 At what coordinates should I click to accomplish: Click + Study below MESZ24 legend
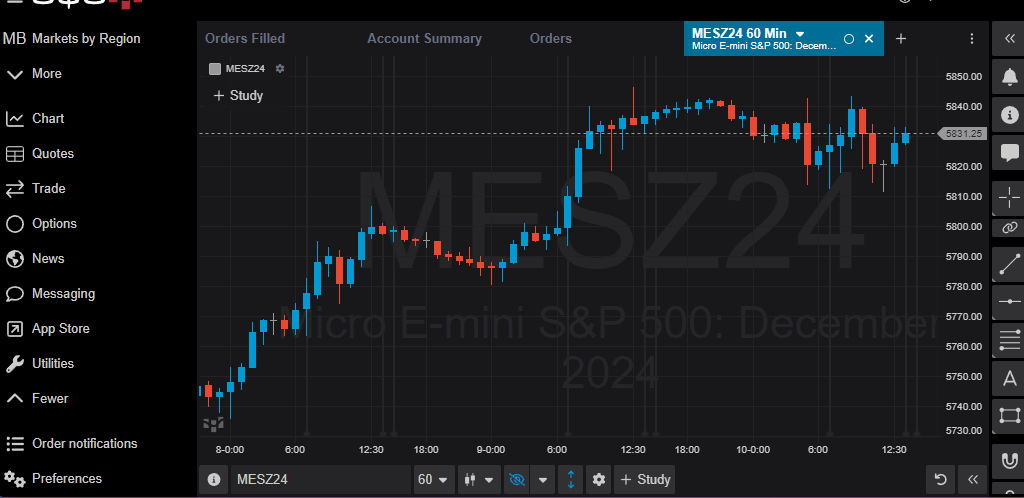tap(238, 96)
